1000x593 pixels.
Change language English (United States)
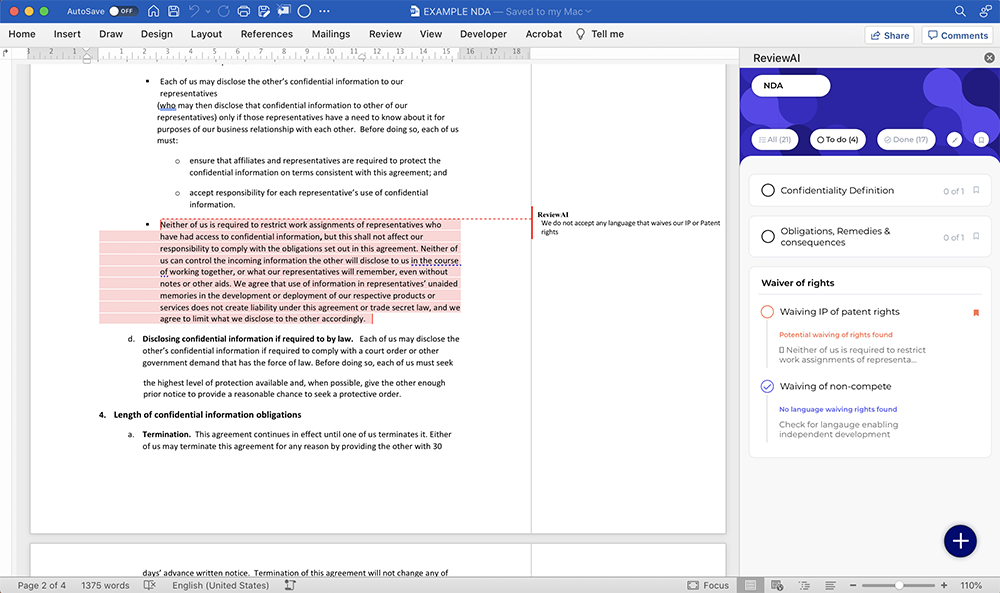click(x=221, y=585)
